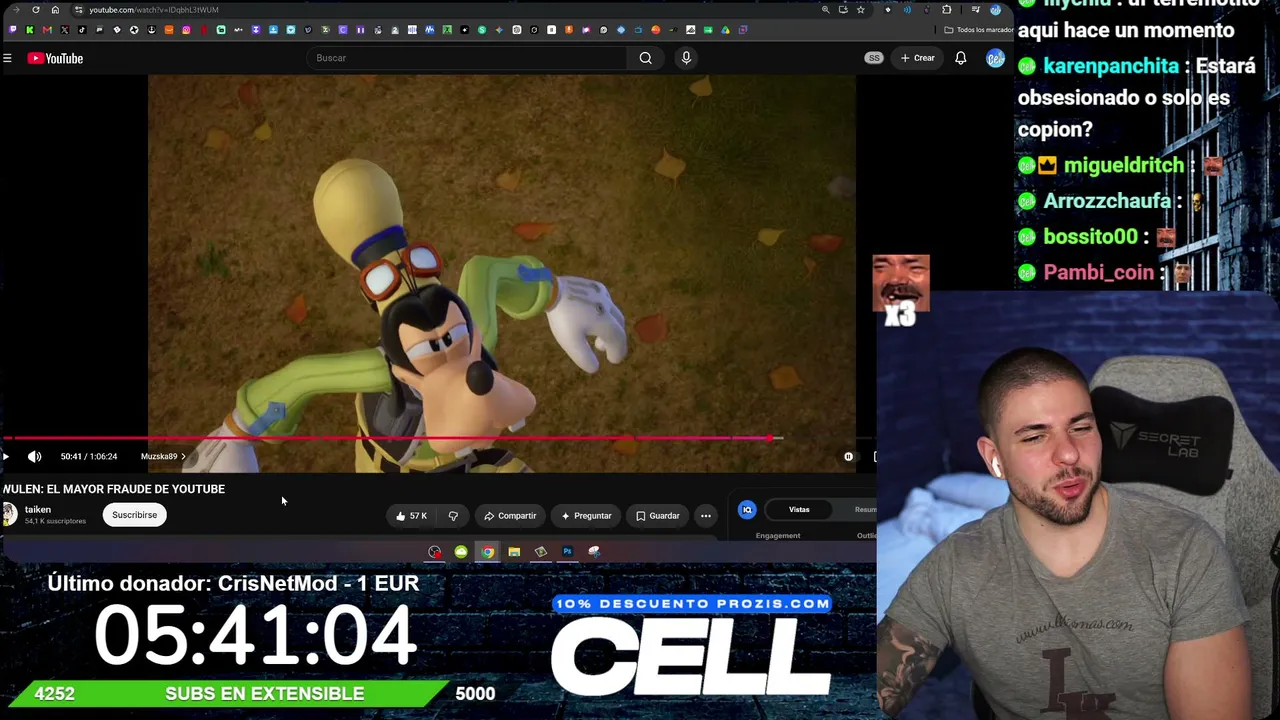Viewport: 1280px width, 720px height.
Task: Click the bossito00 chat username
Action: click(1091, 237)
